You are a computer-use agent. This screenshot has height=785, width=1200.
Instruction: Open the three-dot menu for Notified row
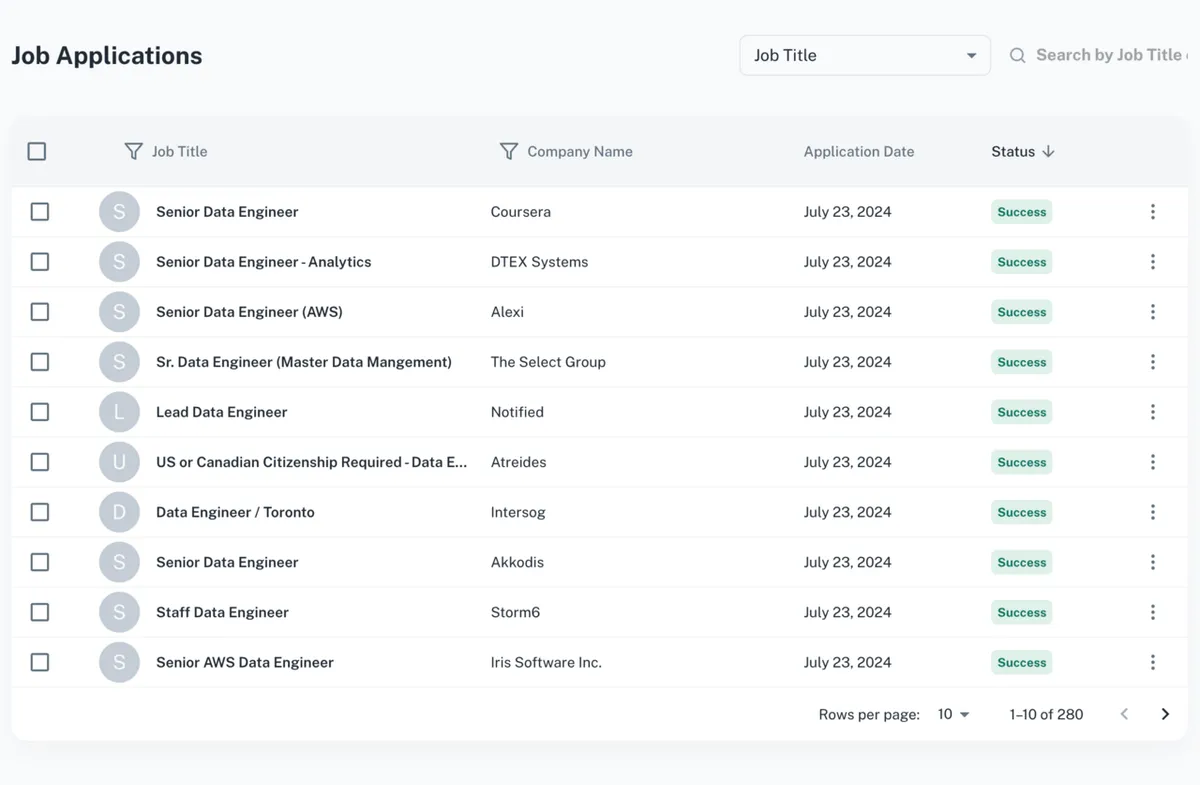click(x=1152, y=412)
